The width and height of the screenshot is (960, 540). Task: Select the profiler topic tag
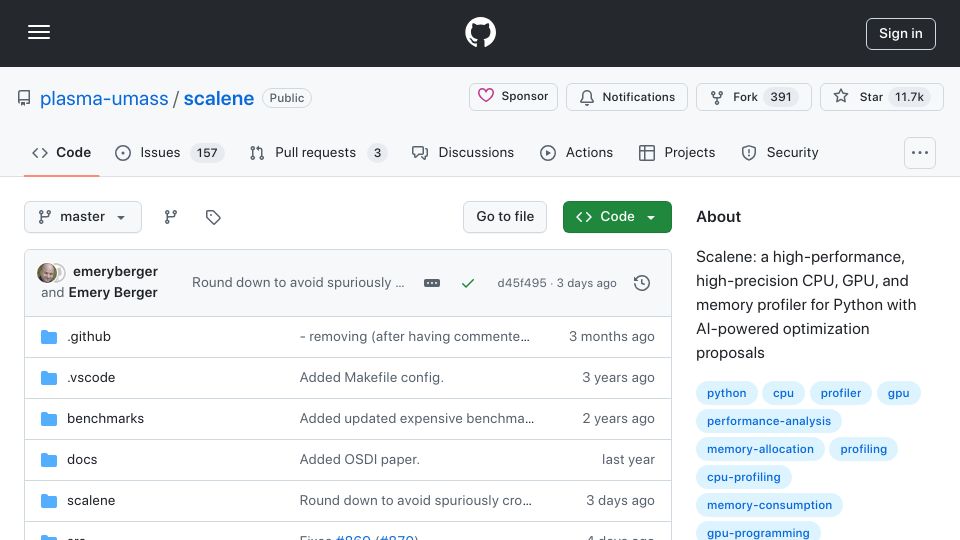[841, 393]
